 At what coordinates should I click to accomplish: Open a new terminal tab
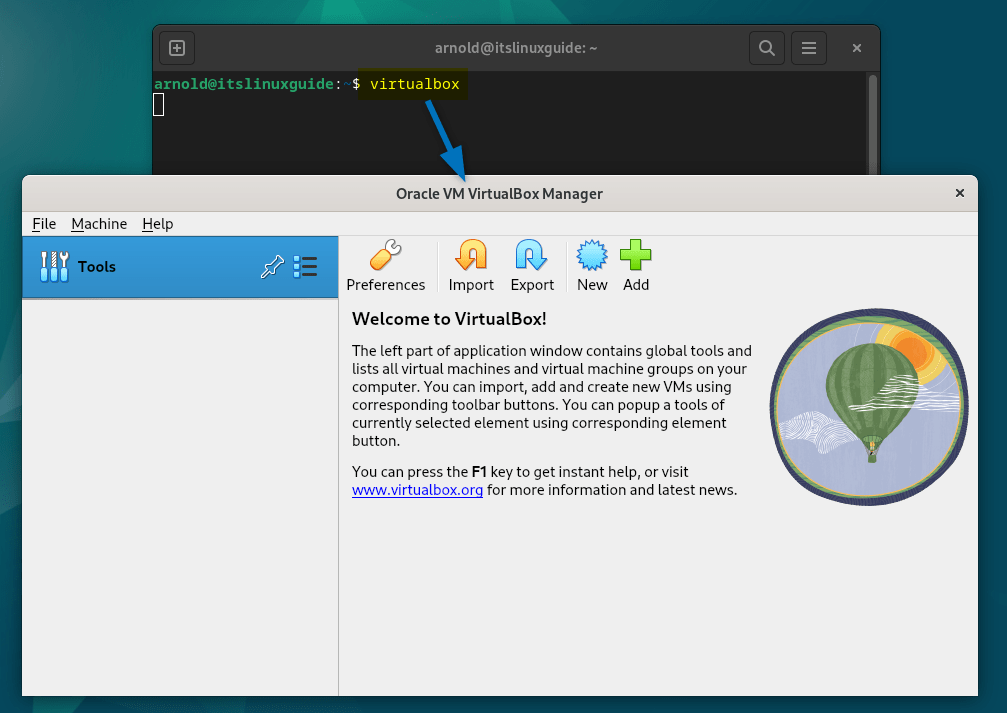pyautogui.click(x=176, y=47)
